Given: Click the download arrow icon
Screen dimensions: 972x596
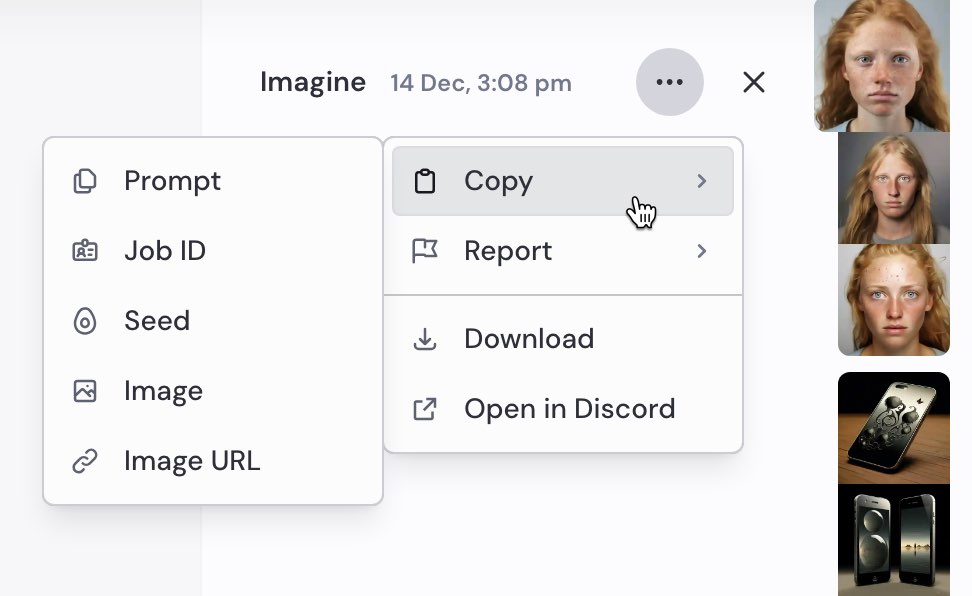Looking at the screenshot, I should pyautogui.click(x=425, y=339).
